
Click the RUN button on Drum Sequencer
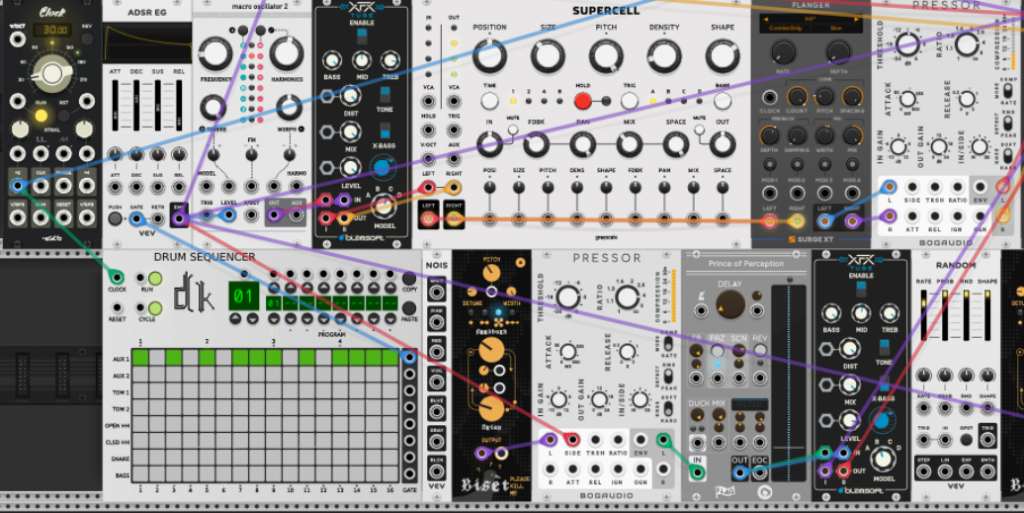click(x=155, y=279)
